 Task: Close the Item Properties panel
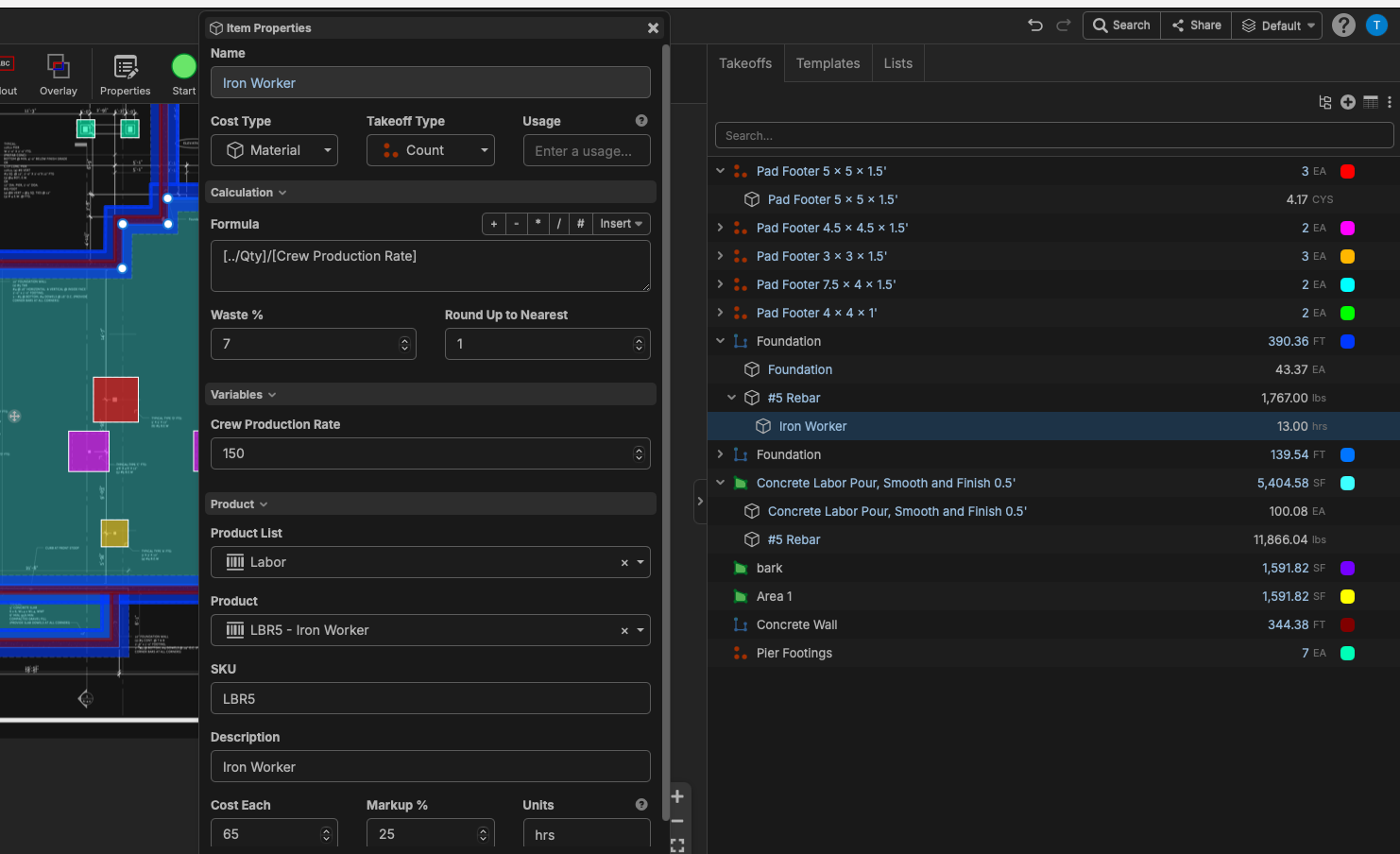653,28
